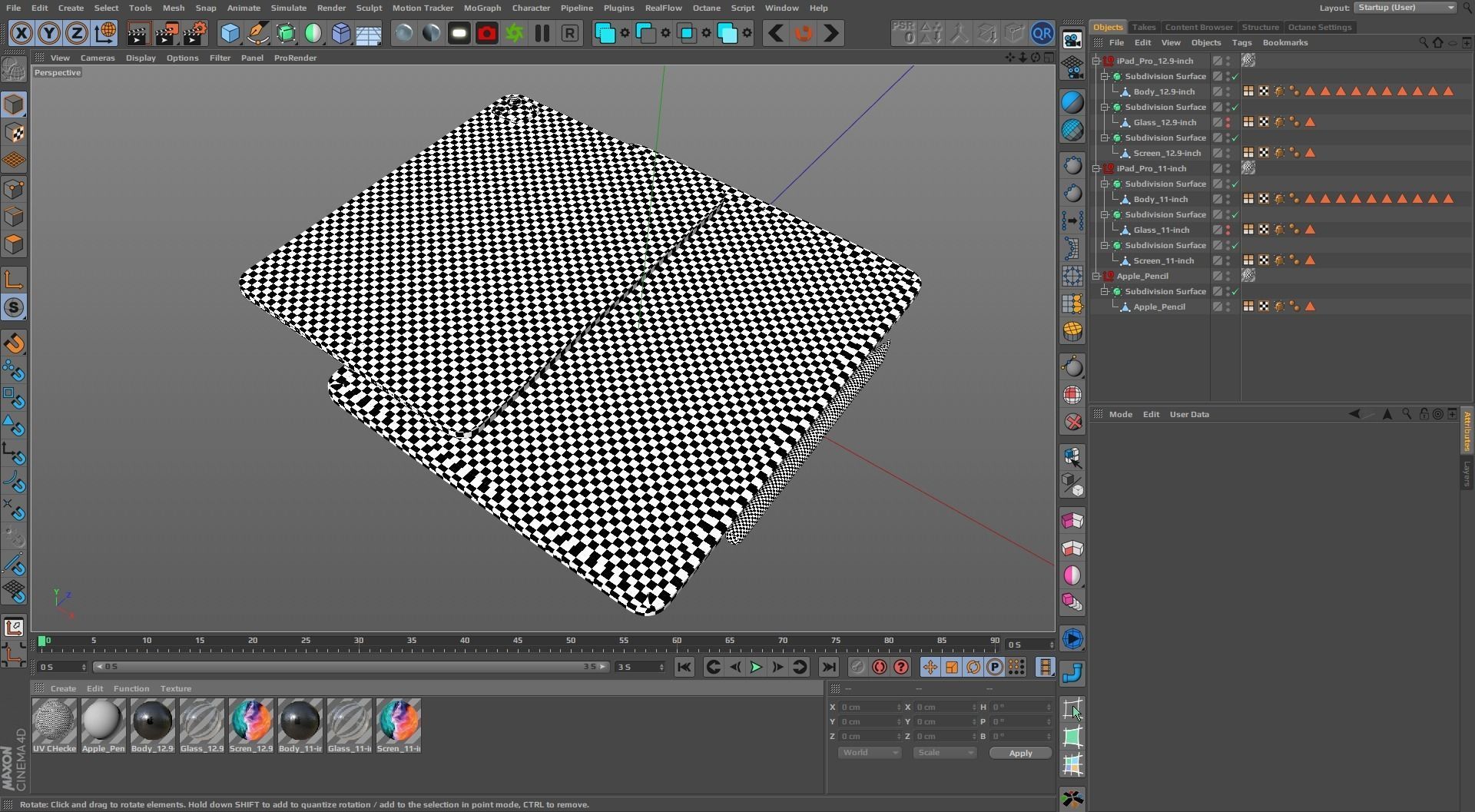The image size is (1475, 812).
Task: Click the autokeying record button
Action: click(880, 667)
